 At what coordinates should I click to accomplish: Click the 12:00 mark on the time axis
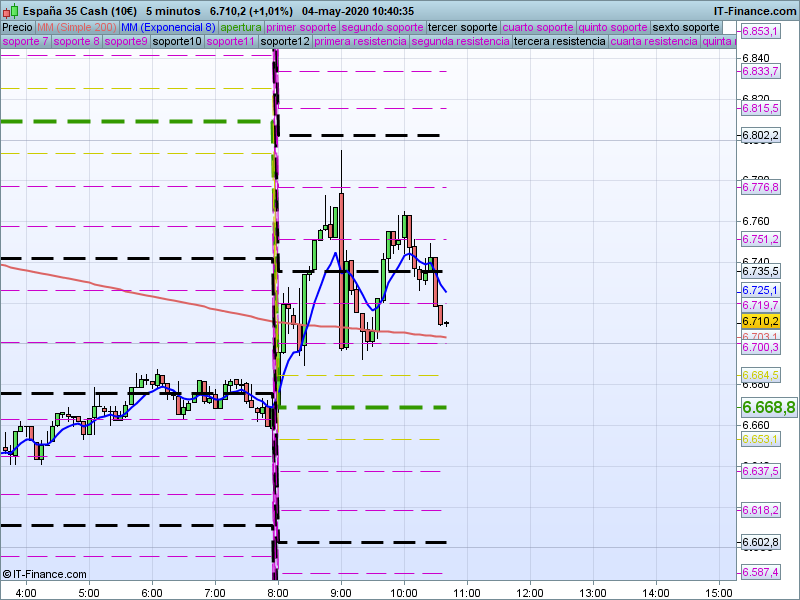[x=530, y=591]
